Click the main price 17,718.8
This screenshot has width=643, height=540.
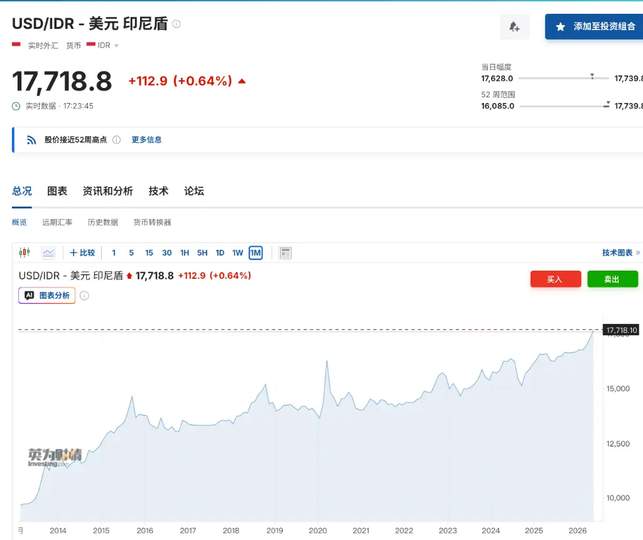pyautogui.click(x=62, y=81)
